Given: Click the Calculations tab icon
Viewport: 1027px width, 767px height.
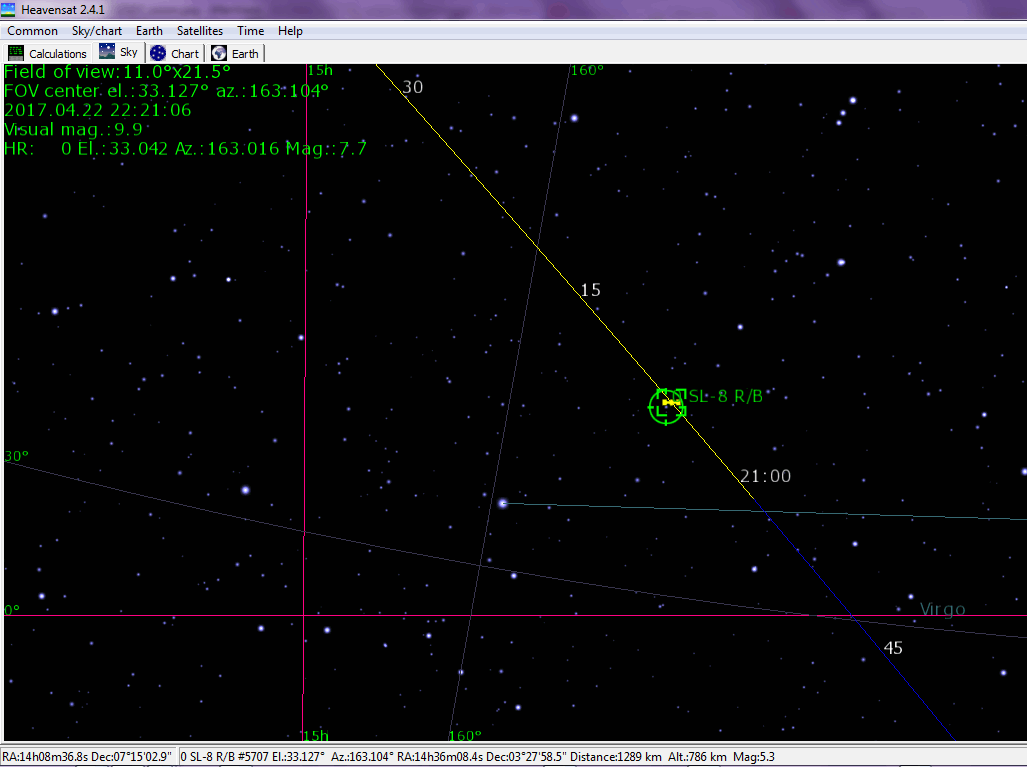Looking at the screenshot, I should tap(16, 53).
